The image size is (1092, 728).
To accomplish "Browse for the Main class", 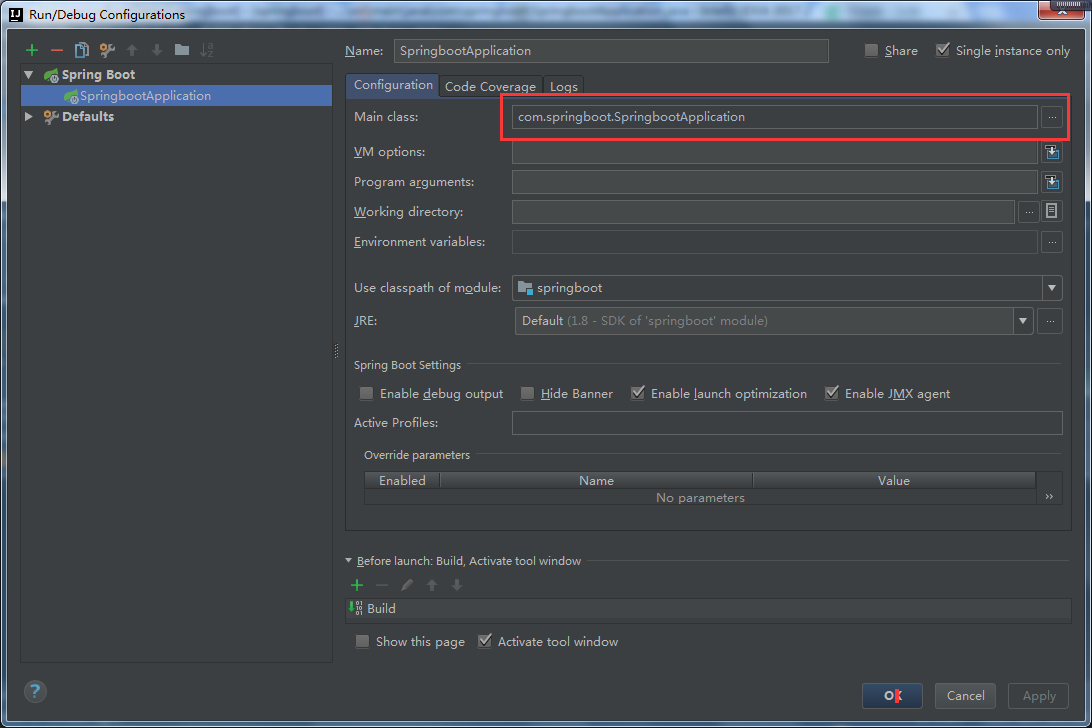I will (x=1052, y=117).
